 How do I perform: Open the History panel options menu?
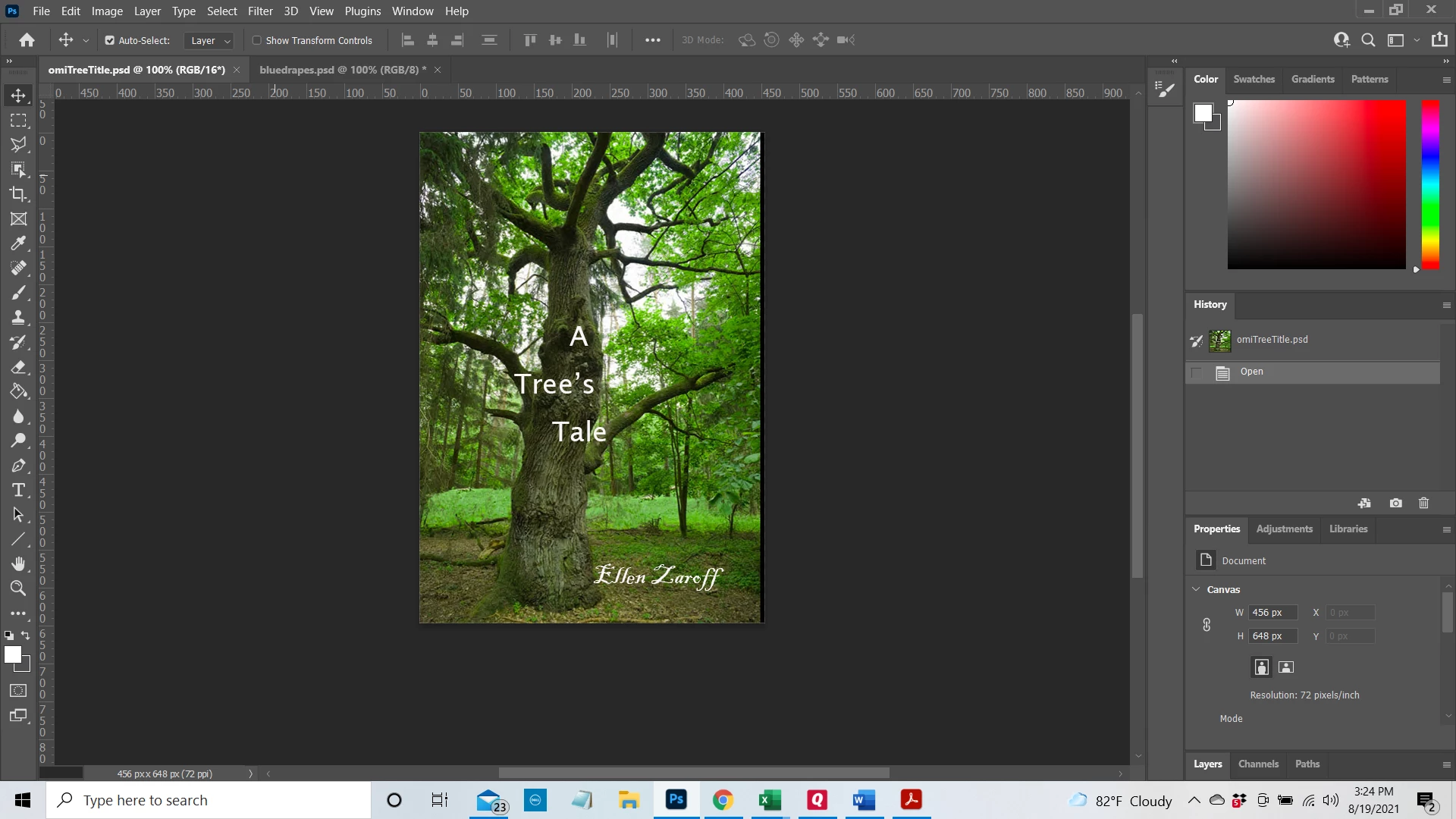1446,305
